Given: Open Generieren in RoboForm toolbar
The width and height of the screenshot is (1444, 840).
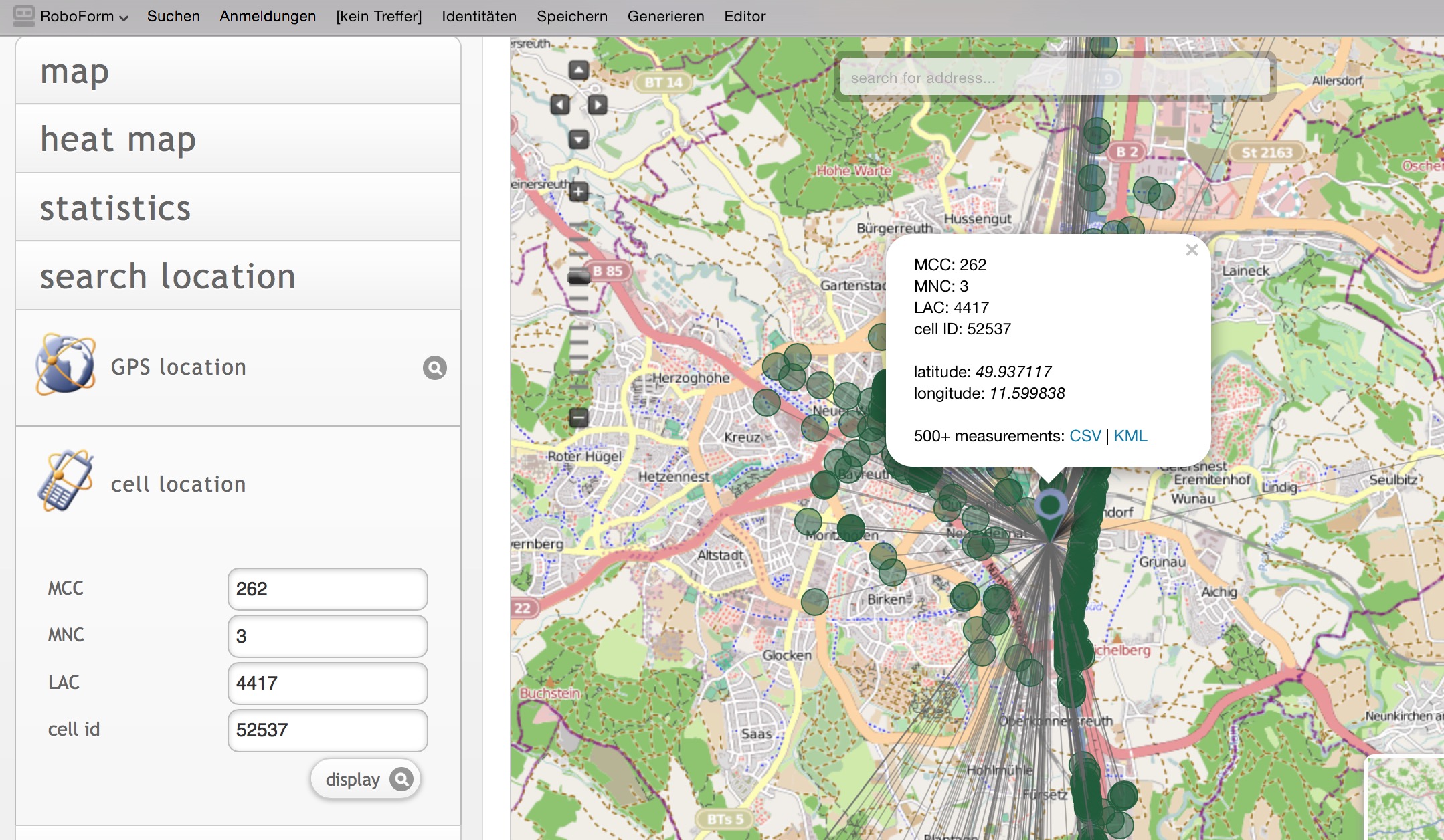Looking at the screenshot, I should (665, 16).
